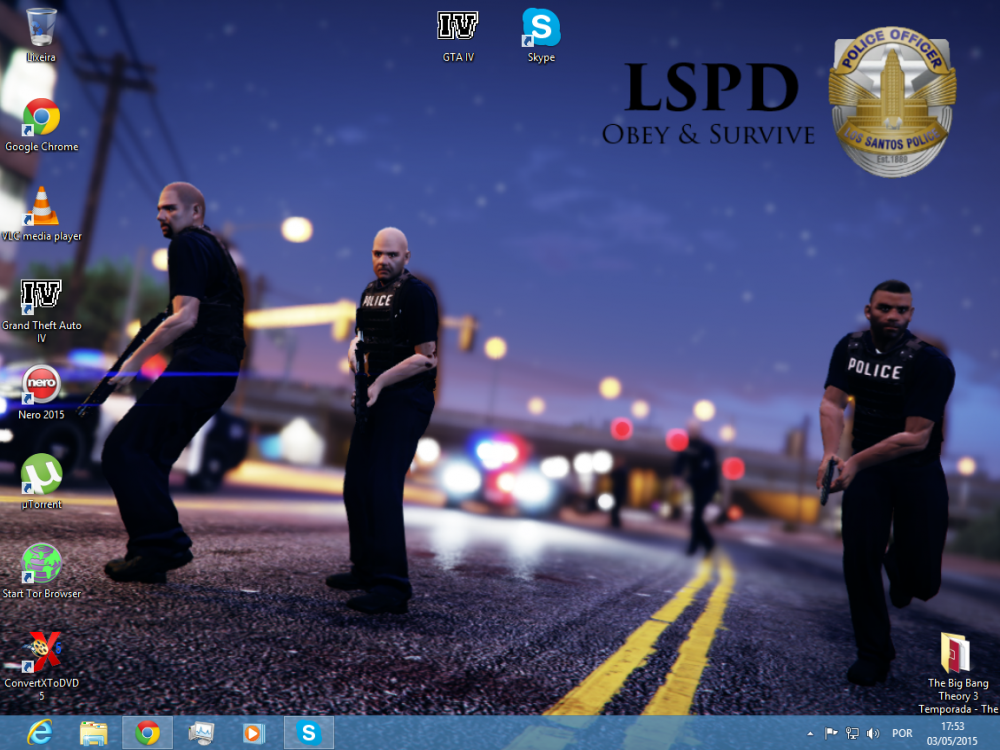This screenshot has width=1000, height=750.
Task: Select the Skype desktop shortcut
Action: 541,36
